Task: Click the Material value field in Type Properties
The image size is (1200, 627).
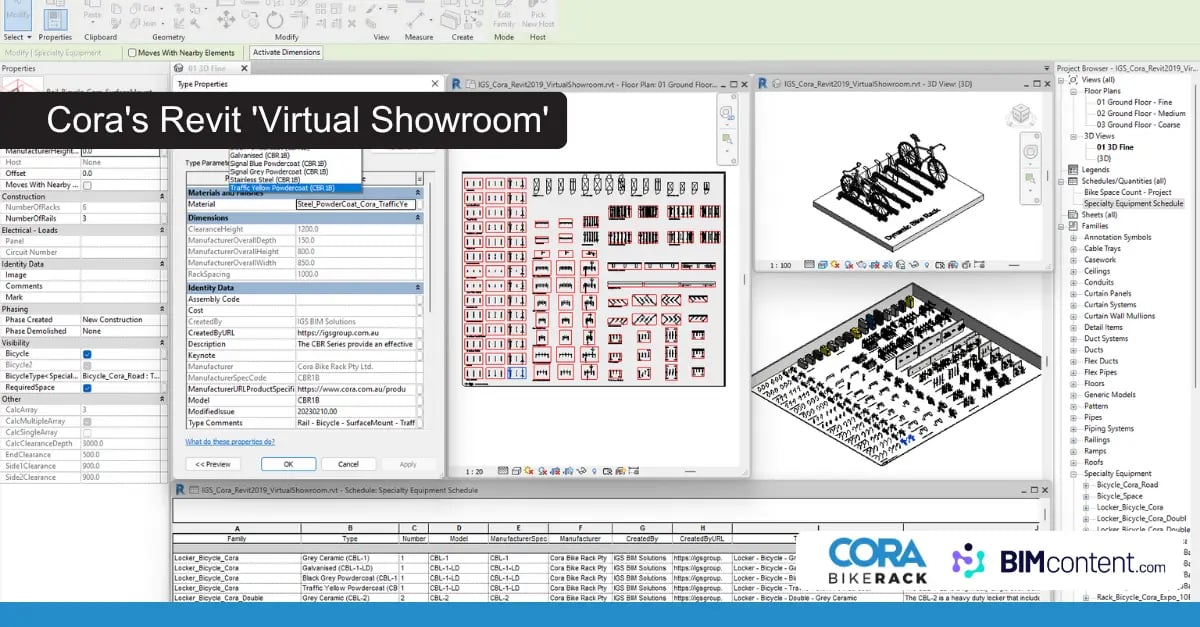Action: (355, 204)
